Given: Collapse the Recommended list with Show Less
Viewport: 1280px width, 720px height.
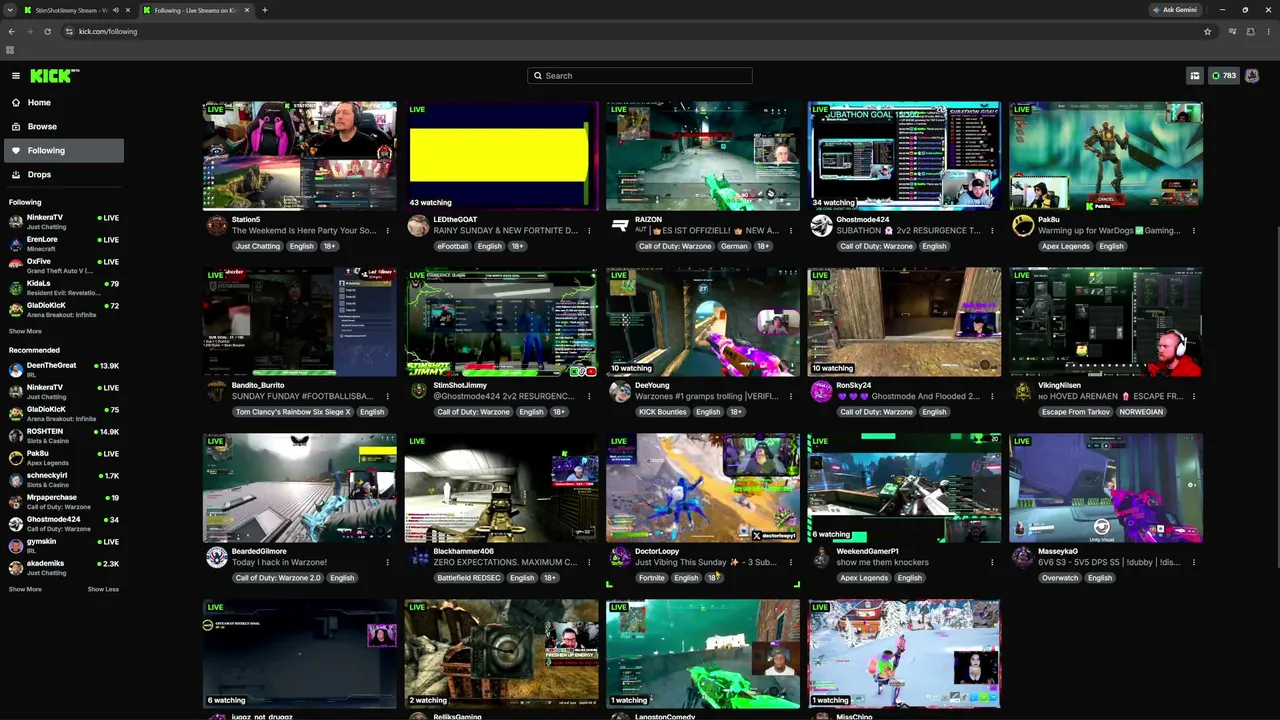Looking at the screenshot, I should (x=103, y=589).
